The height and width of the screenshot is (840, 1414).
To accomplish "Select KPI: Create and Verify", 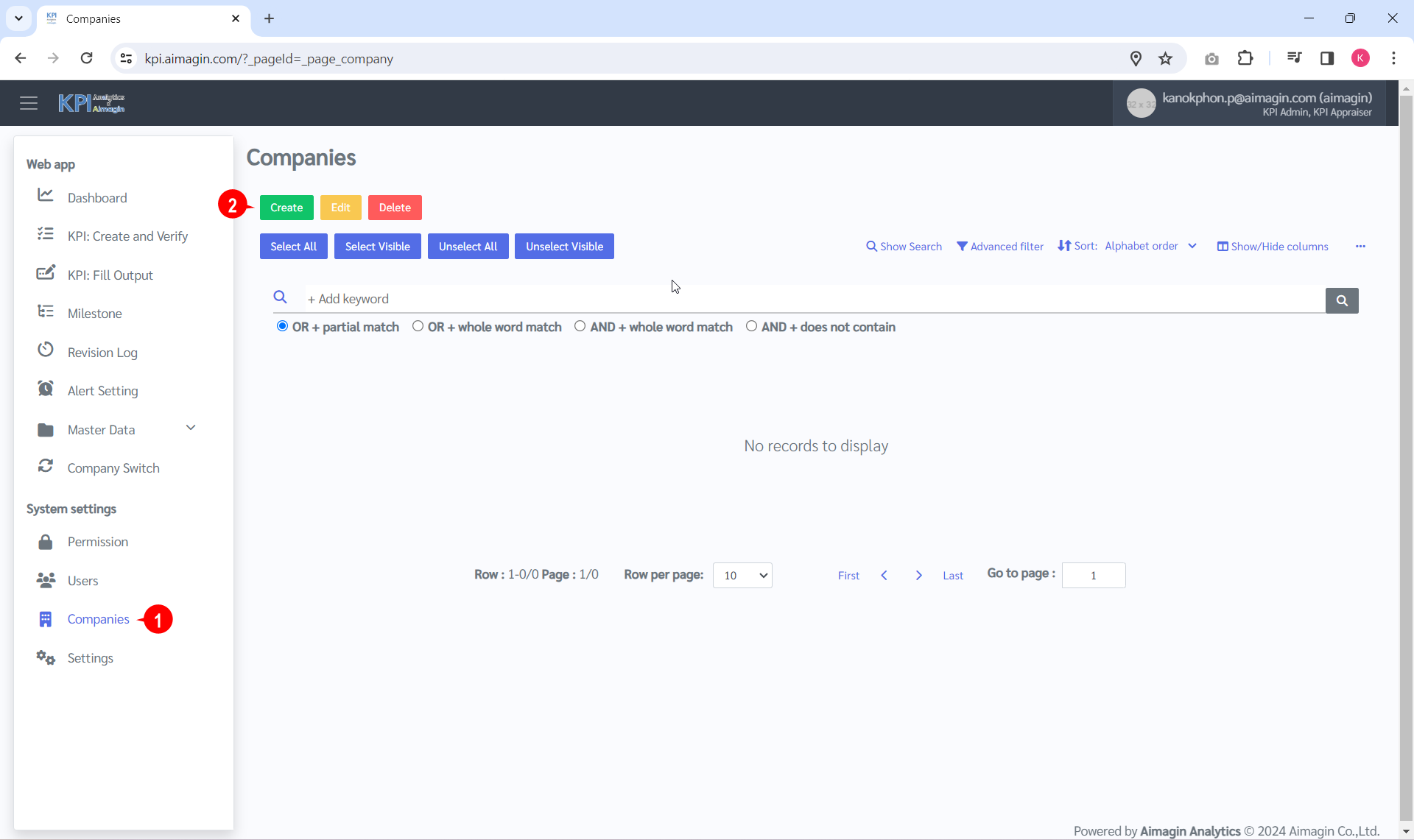I will [127, 236].
